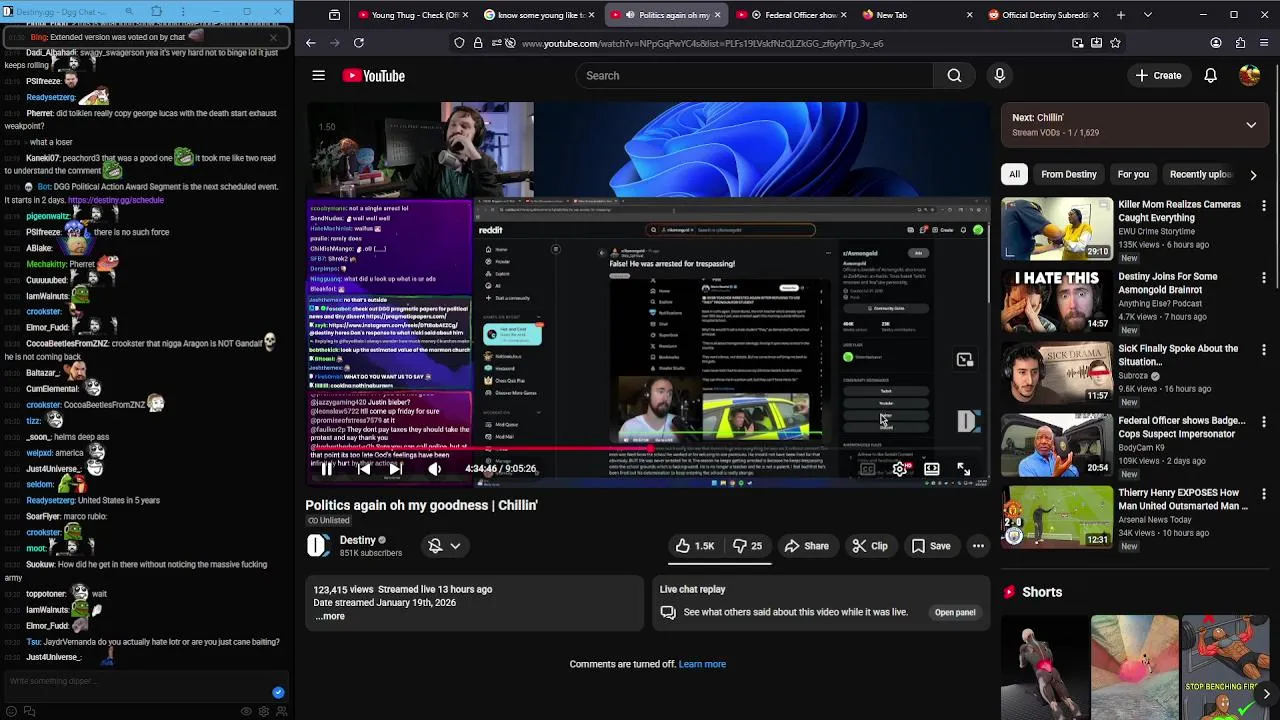Focus the YouTube Search field
The height and width of the screenshot is (720, 1280).
click(755, 75)
